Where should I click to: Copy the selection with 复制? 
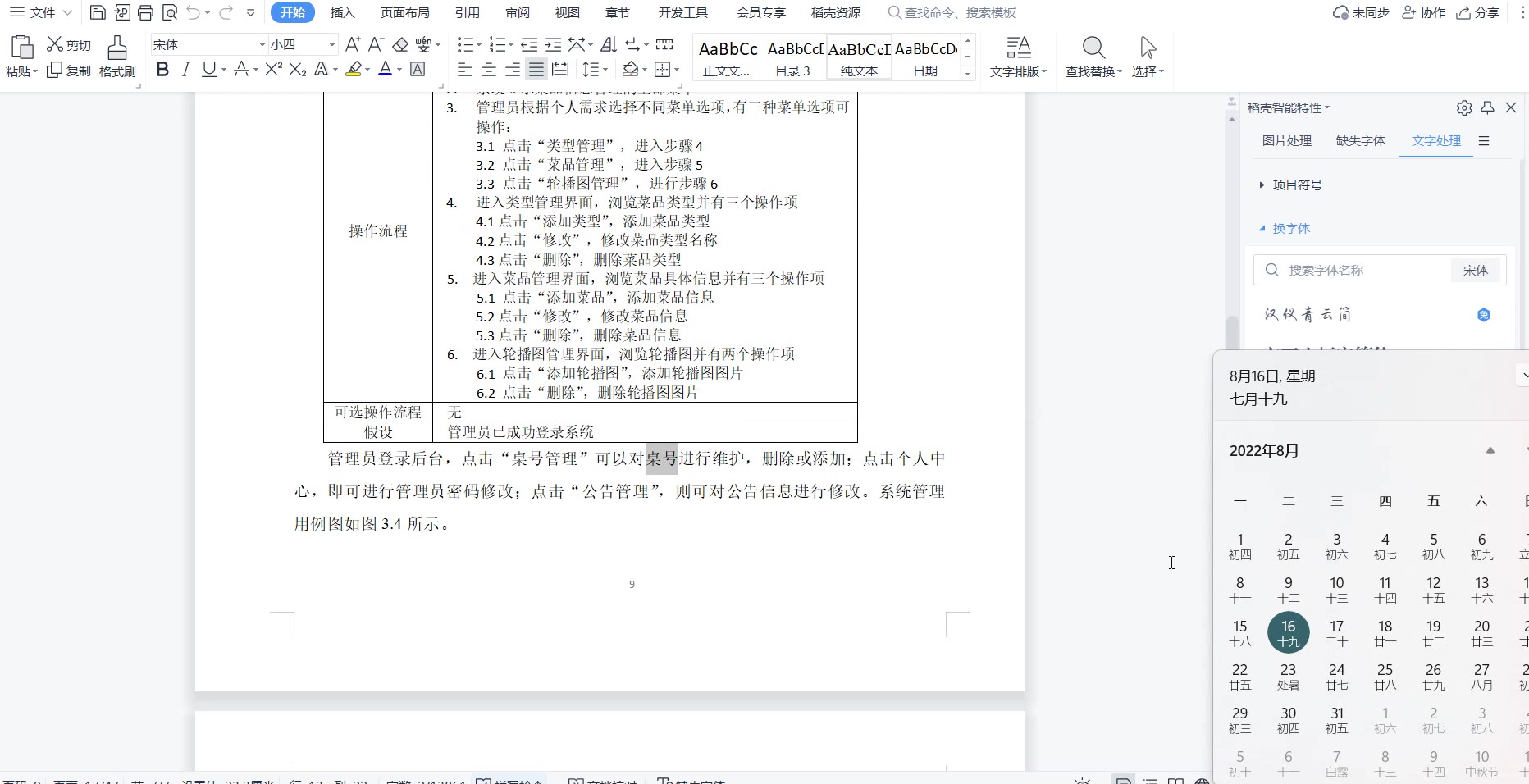[x=69, y=71]
